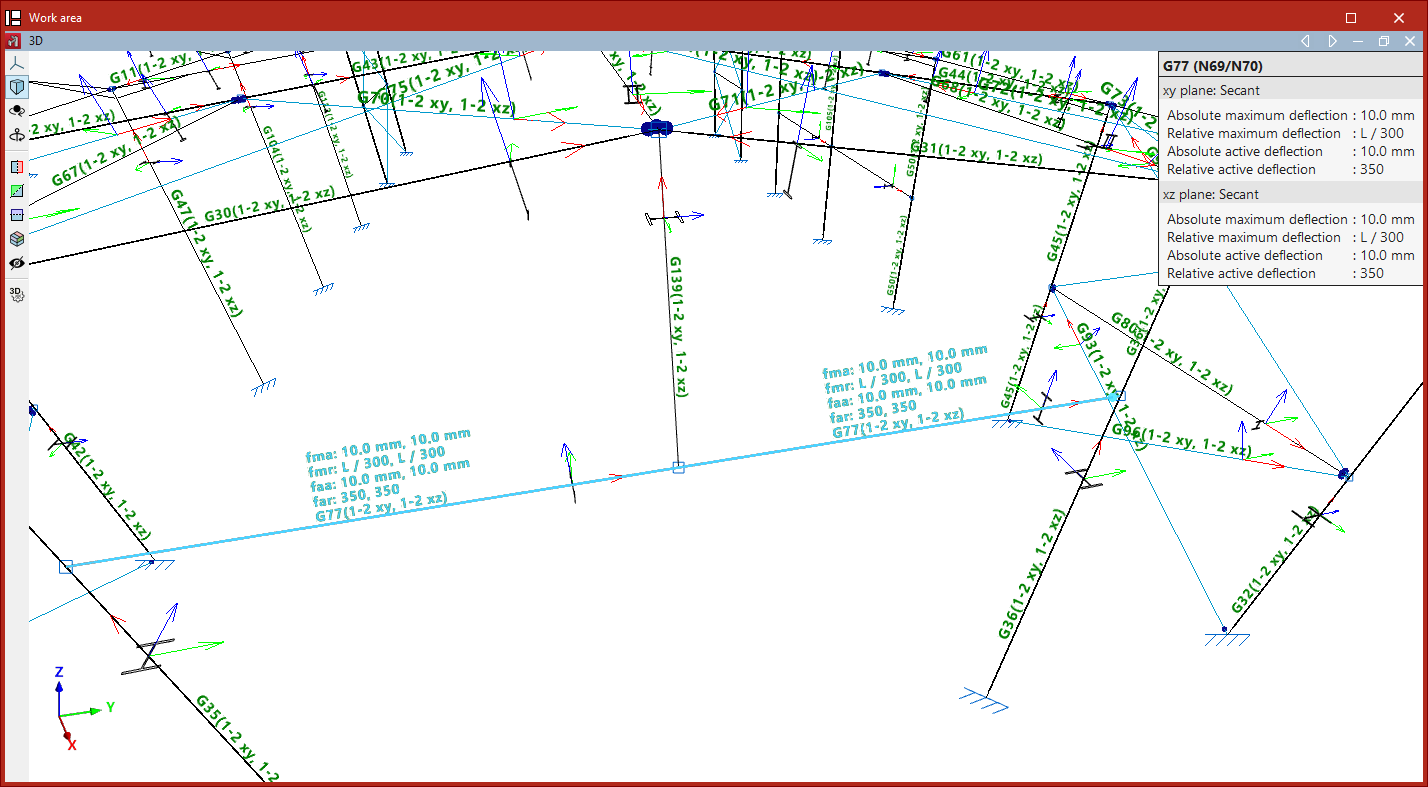Open the 3D view settings gear

pos(17,294)
